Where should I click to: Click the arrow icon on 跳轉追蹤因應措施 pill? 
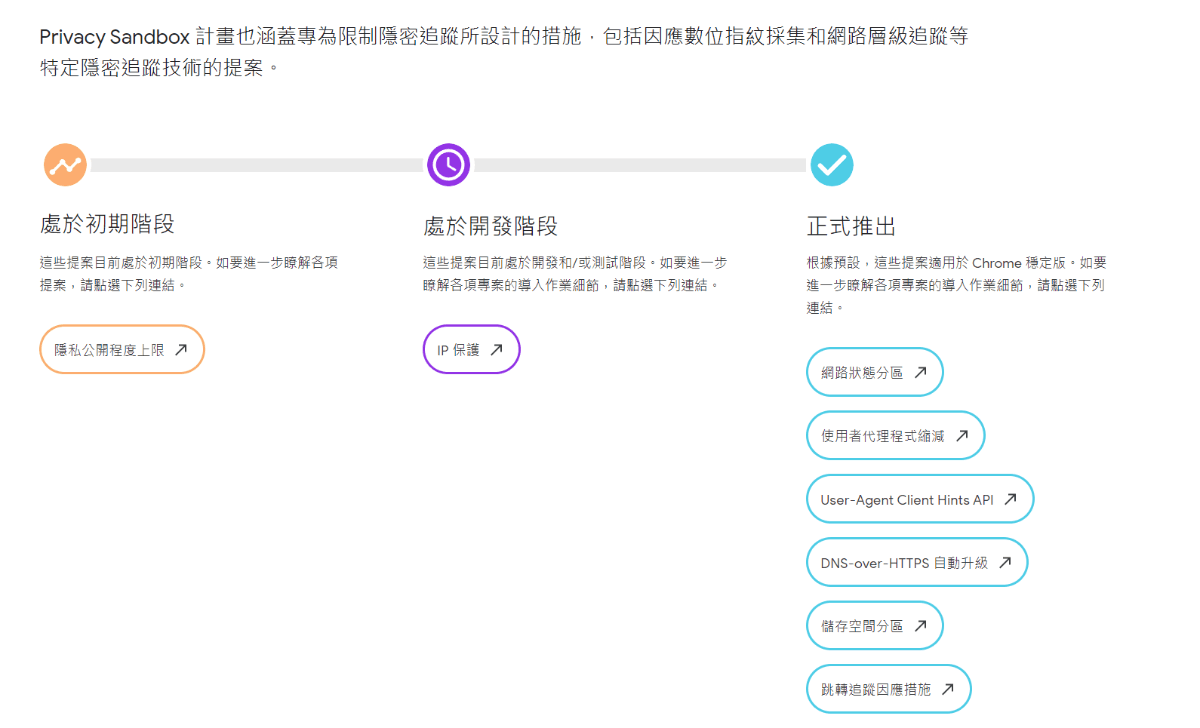click(945, 688)
